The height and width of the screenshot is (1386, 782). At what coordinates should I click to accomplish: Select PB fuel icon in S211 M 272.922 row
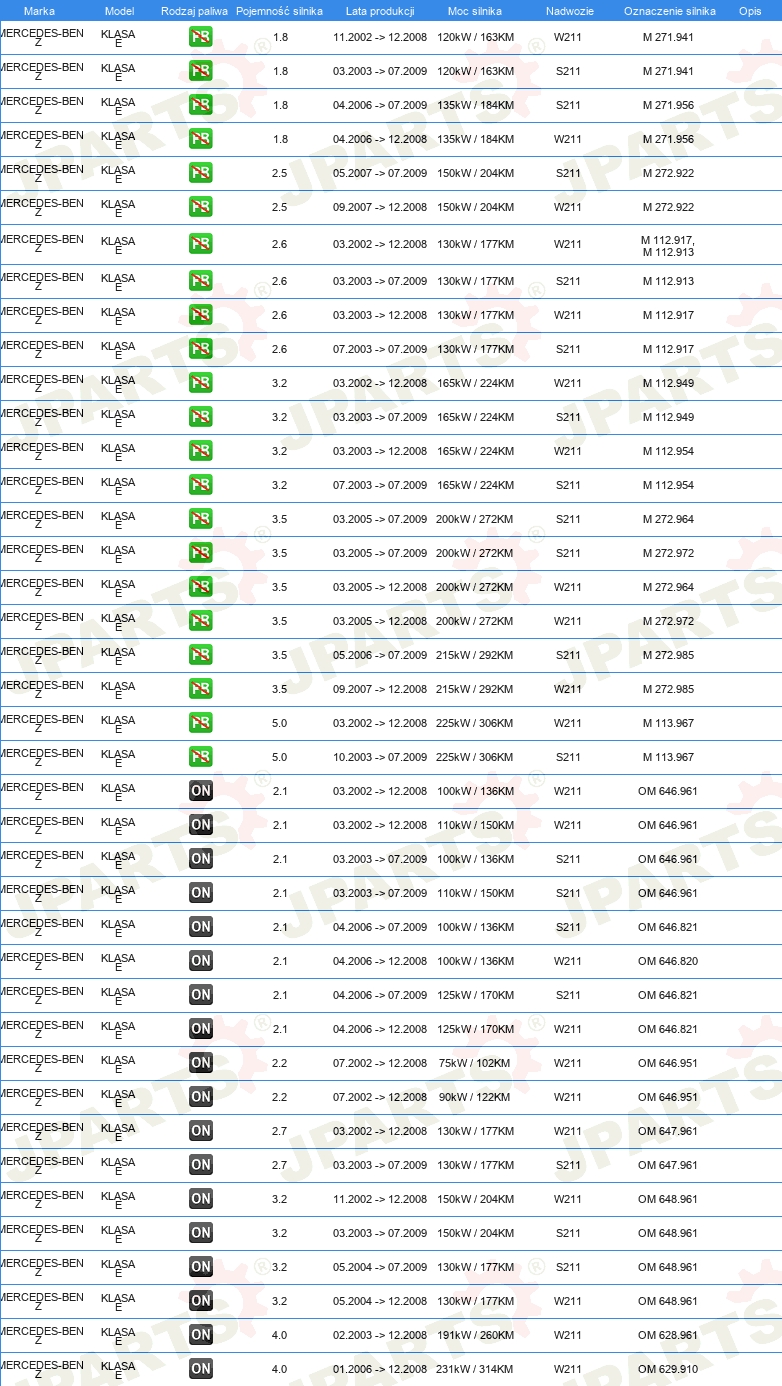coord(201,173)
